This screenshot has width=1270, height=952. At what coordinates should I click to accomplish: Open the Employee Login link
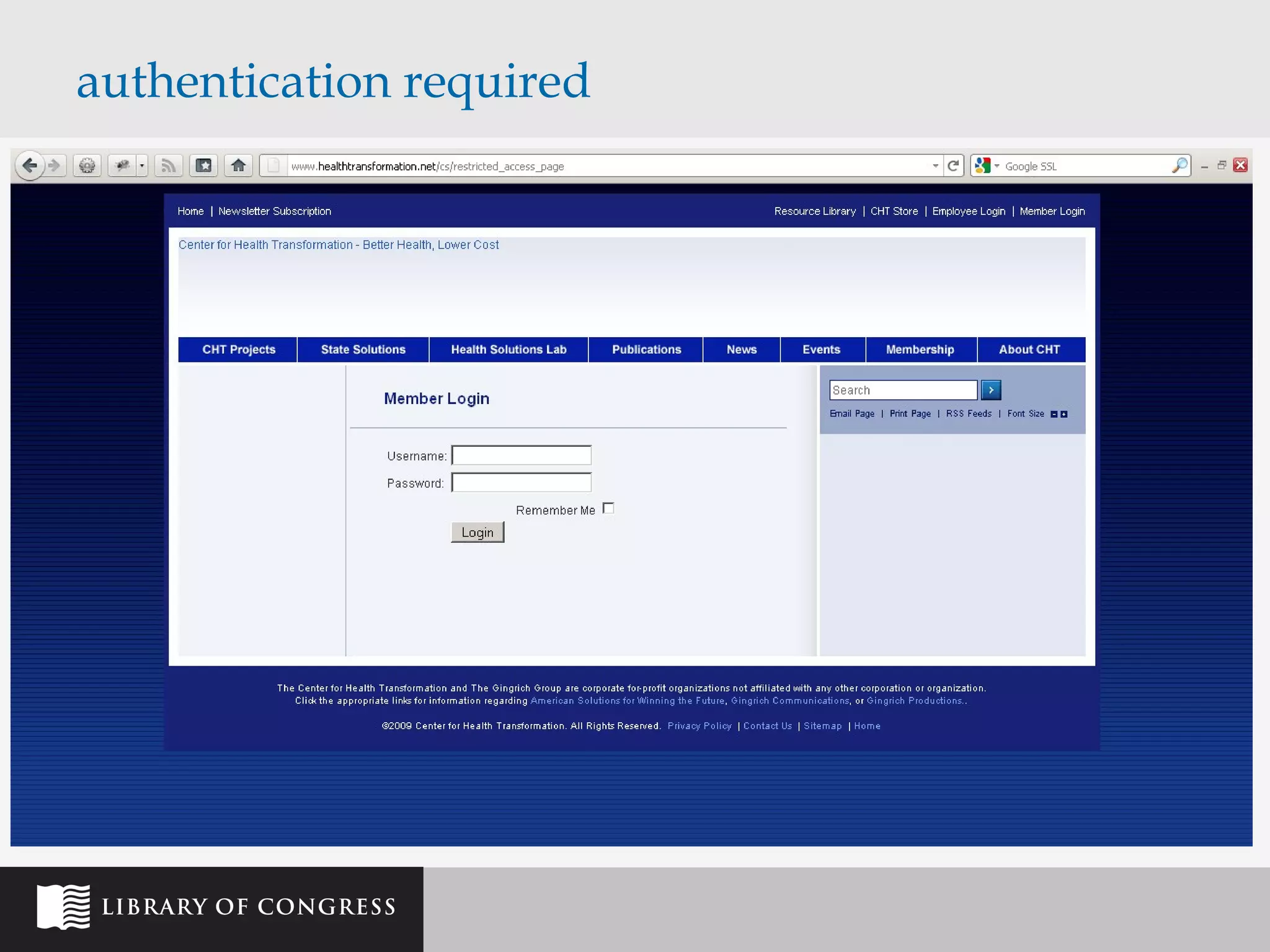pos(969,211)
